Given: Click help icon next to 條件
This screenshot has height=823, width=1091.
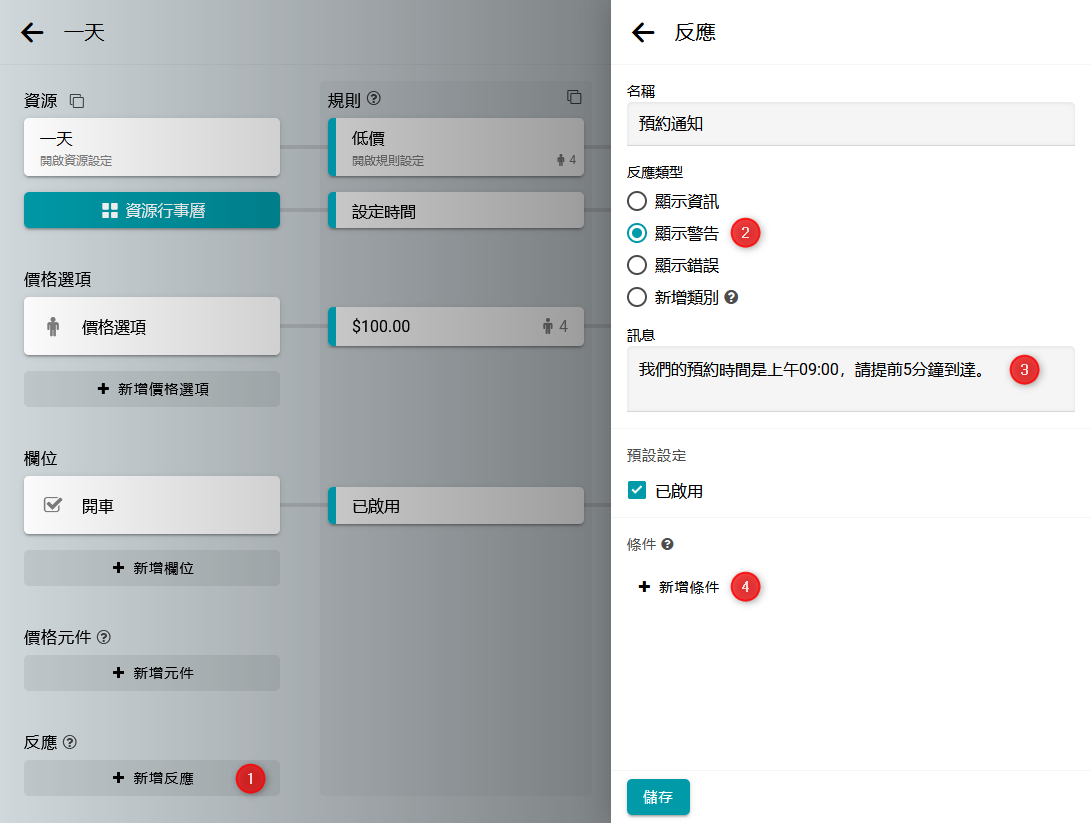Looking at the screenshot, I should coord(667,544).
